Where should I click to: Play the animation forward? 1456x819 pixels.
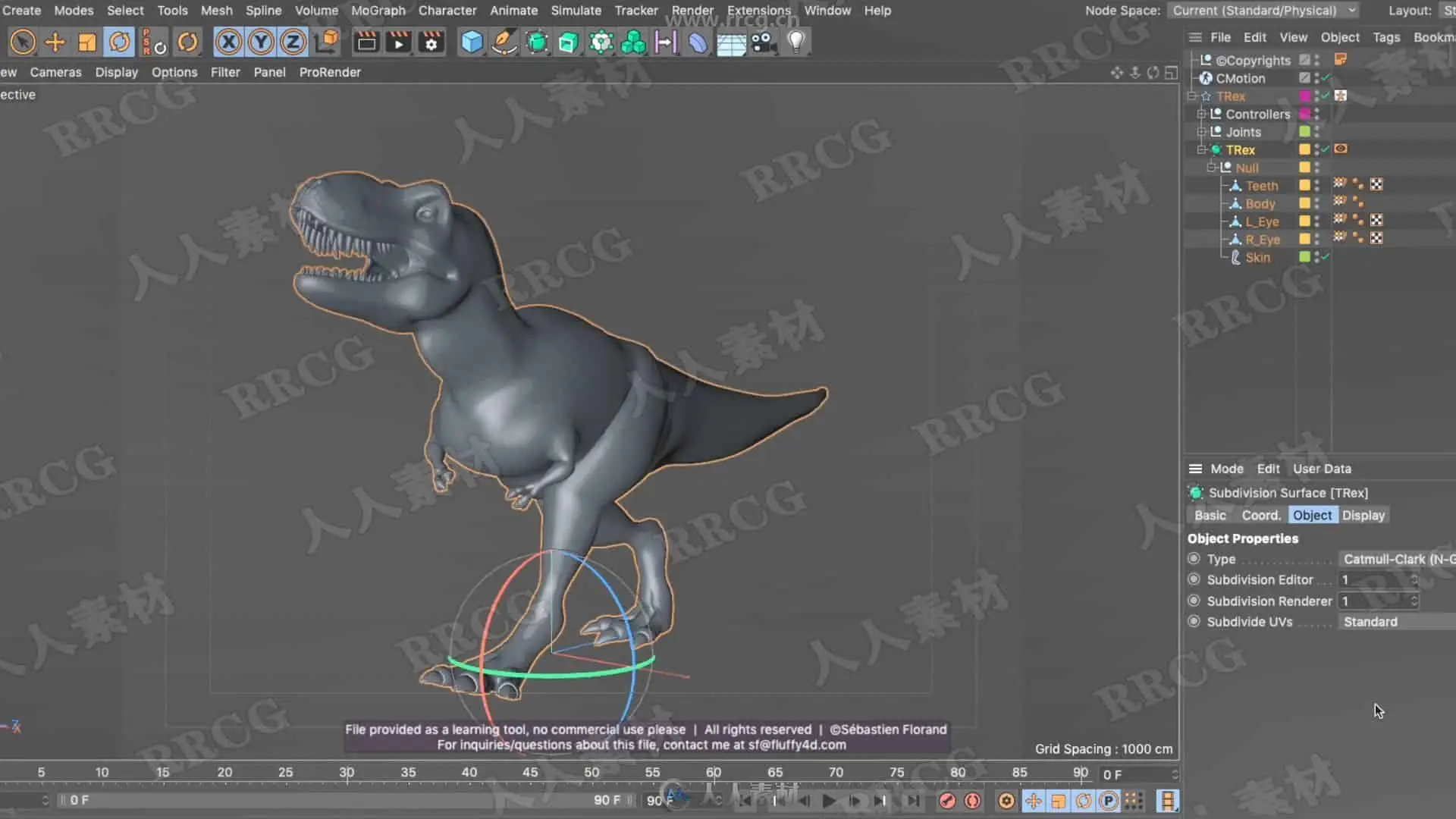click(829, 801)
